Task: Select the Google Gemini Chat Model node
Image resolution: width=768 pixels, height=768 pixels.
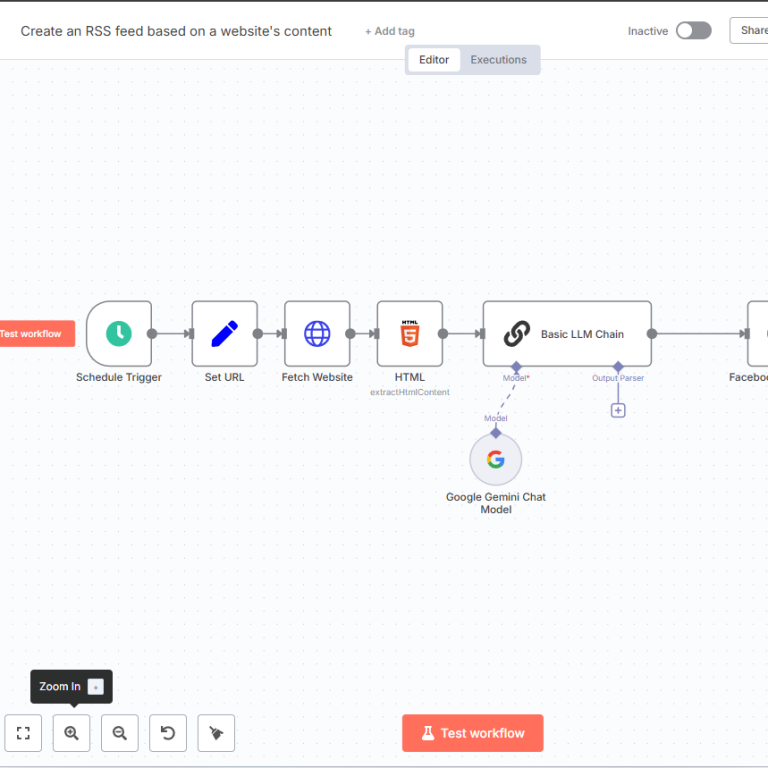Action: (496, 459)
